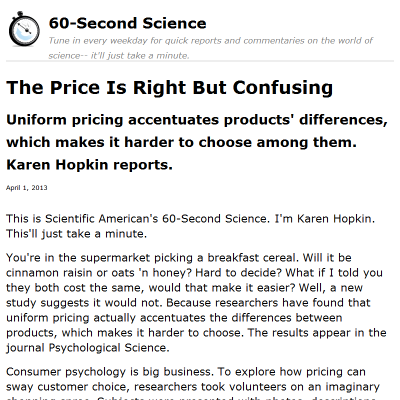Click the word "imaginary" in the last paragraph

point(352,387)
